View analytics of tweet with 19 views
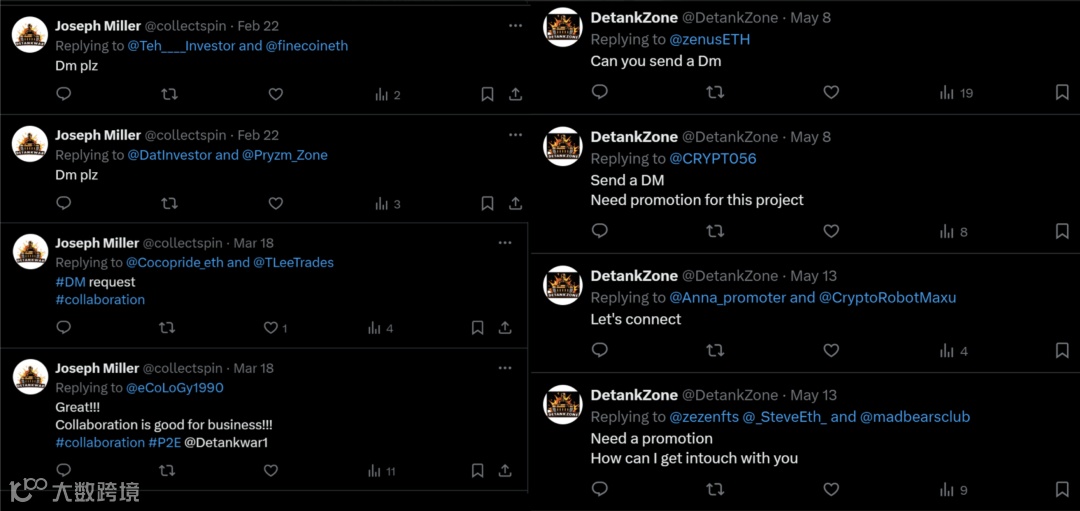This screenshot has height=511, width=1080. click(x=955, y=93)
